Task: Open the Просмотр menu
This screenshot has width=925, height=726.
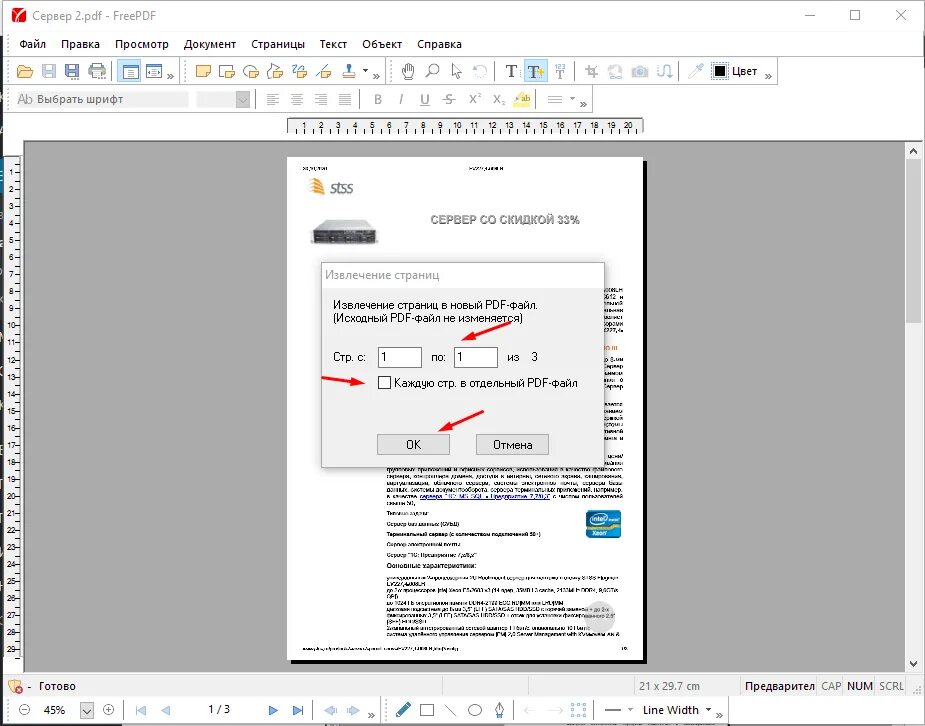Action: point(142,44)
